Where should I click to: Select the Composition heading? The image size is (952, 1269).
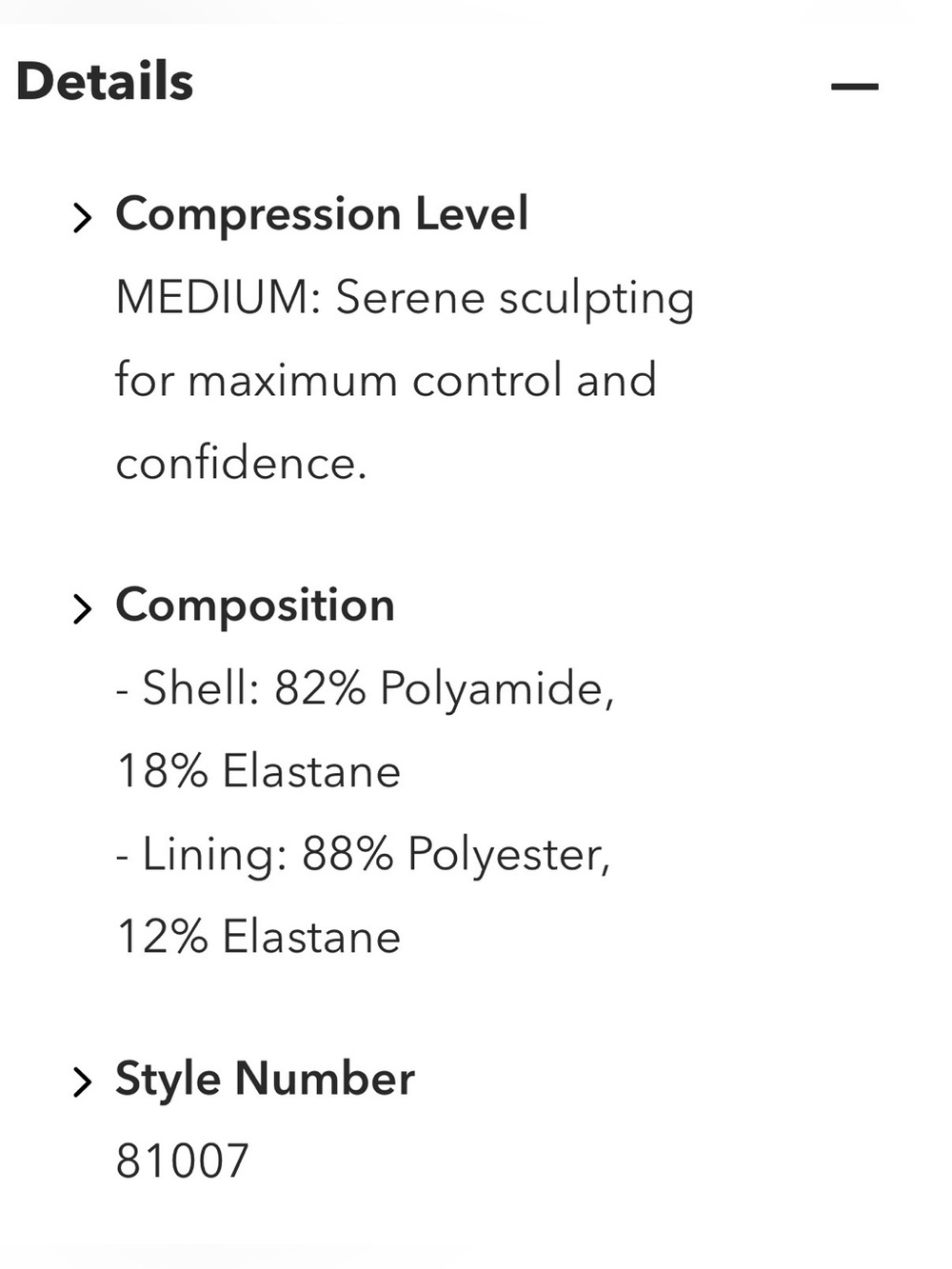pos(255,605)
